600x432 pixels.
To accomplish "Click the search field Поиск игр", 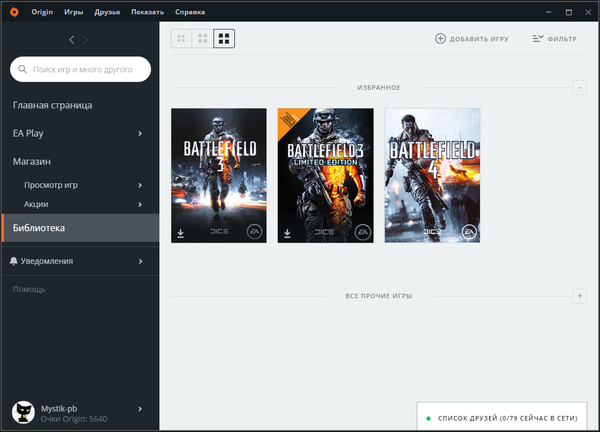I will [80, 69].
